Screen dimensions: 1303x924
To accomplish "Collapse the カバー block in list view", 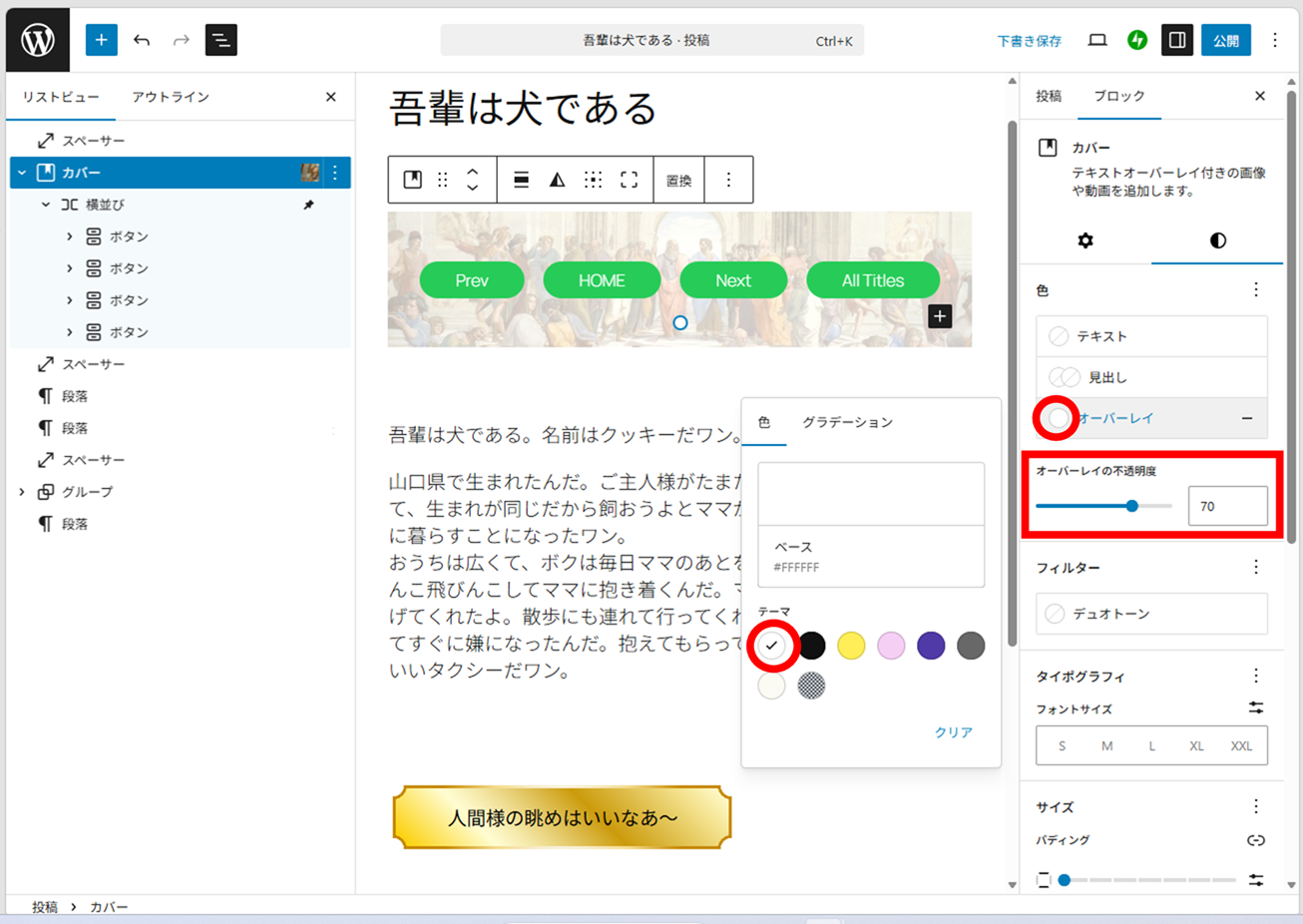I will coord(22,173).
